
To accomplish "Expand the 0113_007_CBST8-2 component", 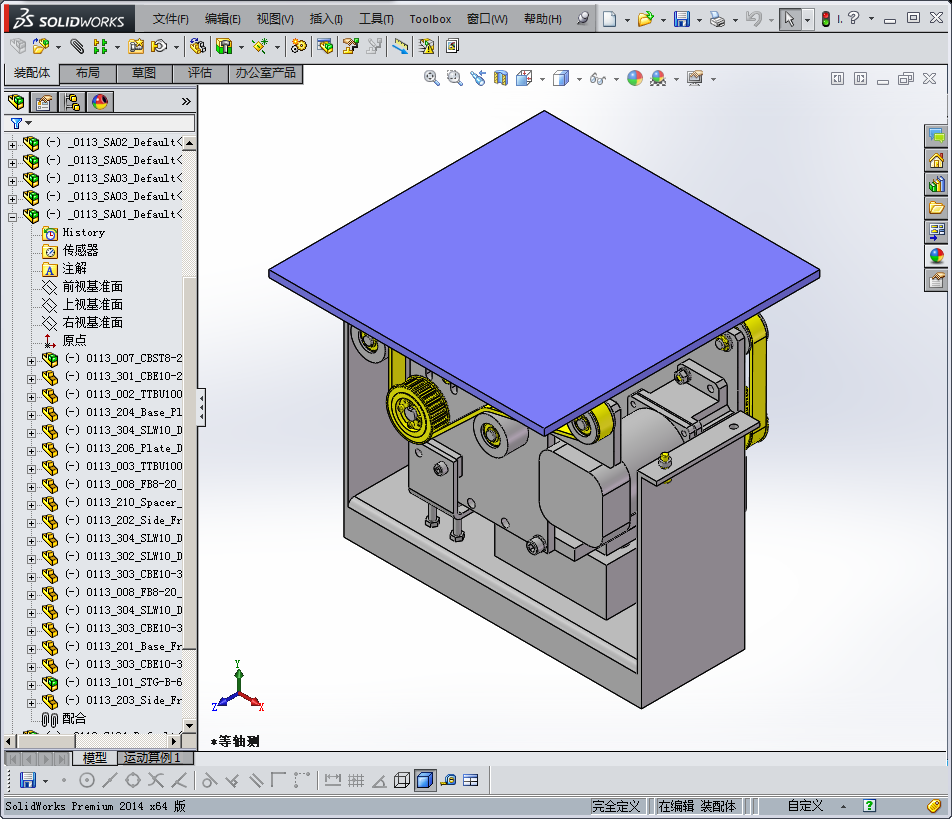I will 32,361.
